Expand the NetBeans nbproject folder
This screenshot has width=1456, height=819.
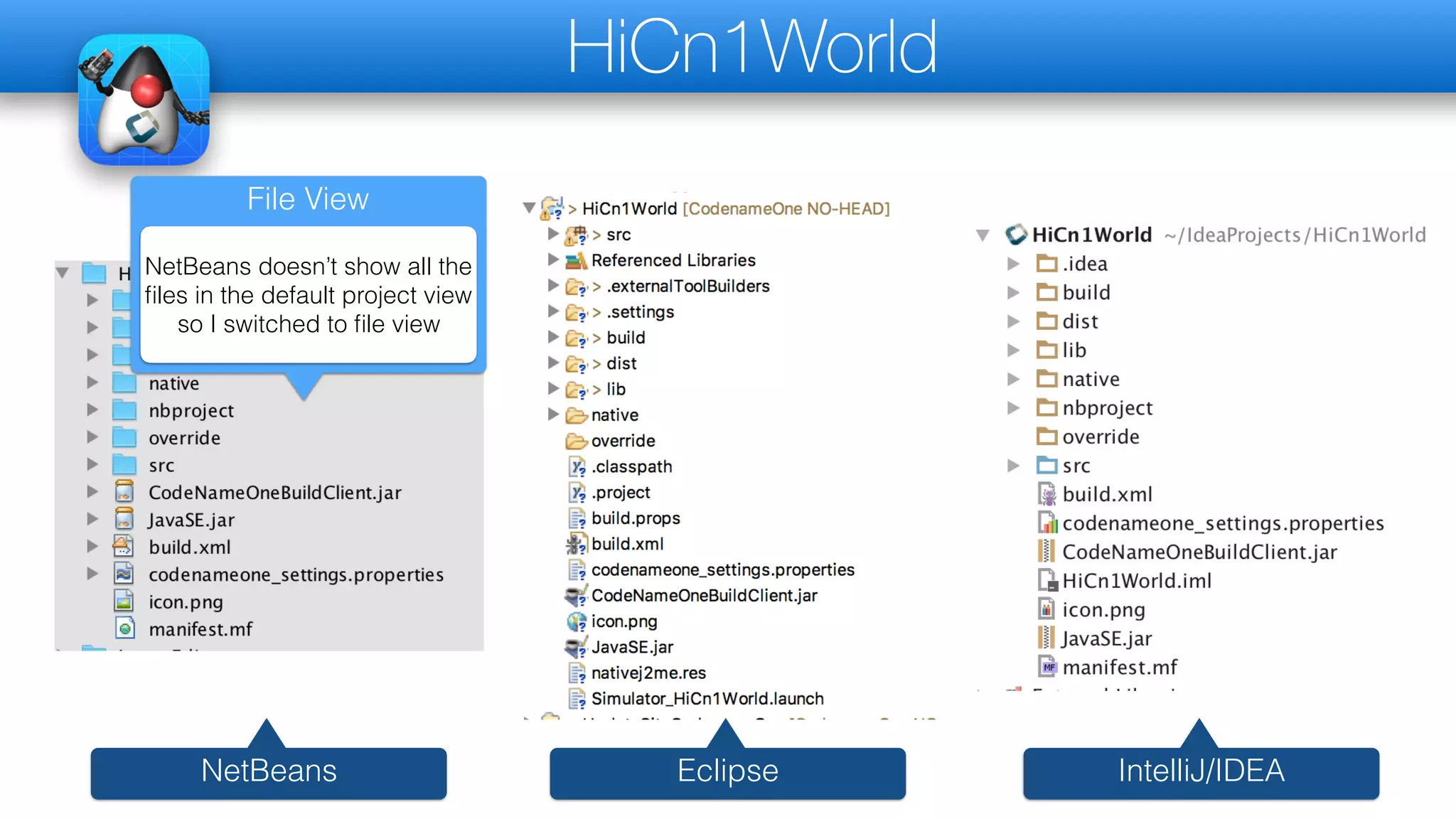(92, 409)
